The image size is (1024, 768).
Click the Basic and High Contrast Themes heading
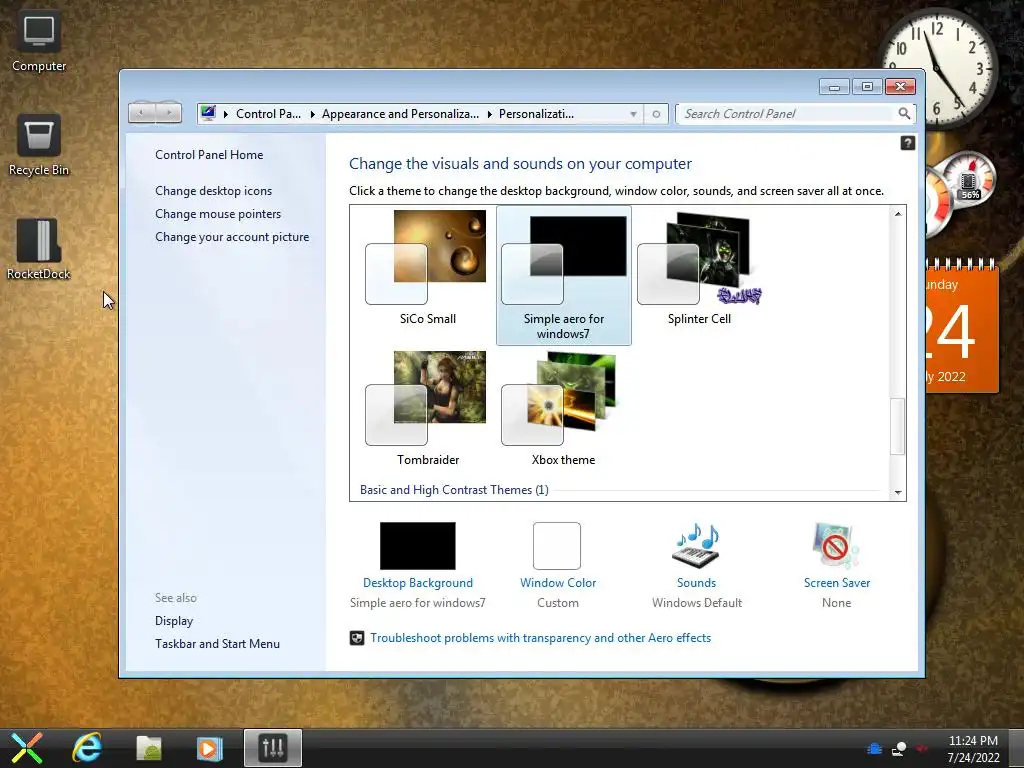454,490
